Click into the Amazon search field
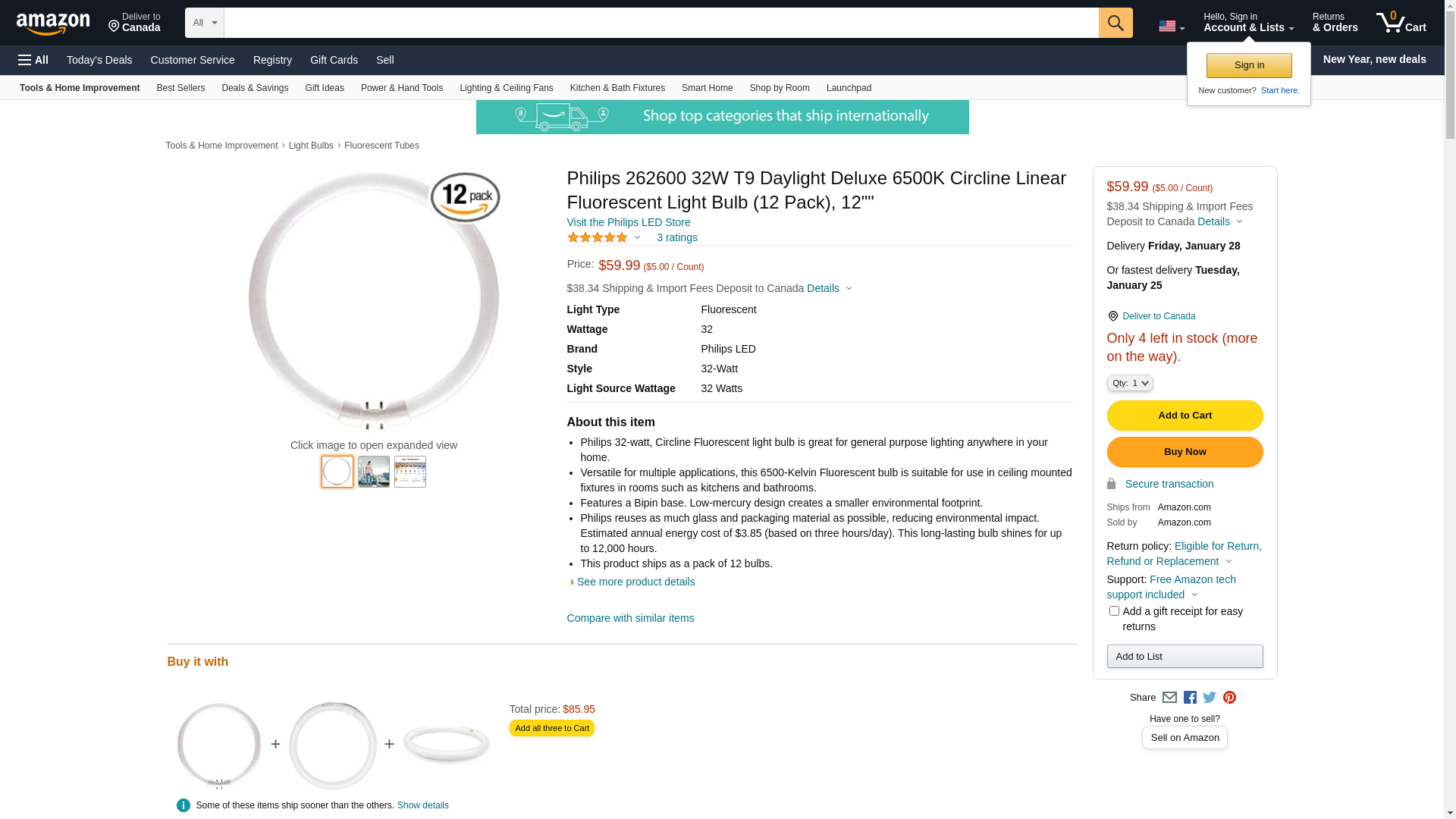The width and height of the screenshot is (1456, 819). [661, 23]
